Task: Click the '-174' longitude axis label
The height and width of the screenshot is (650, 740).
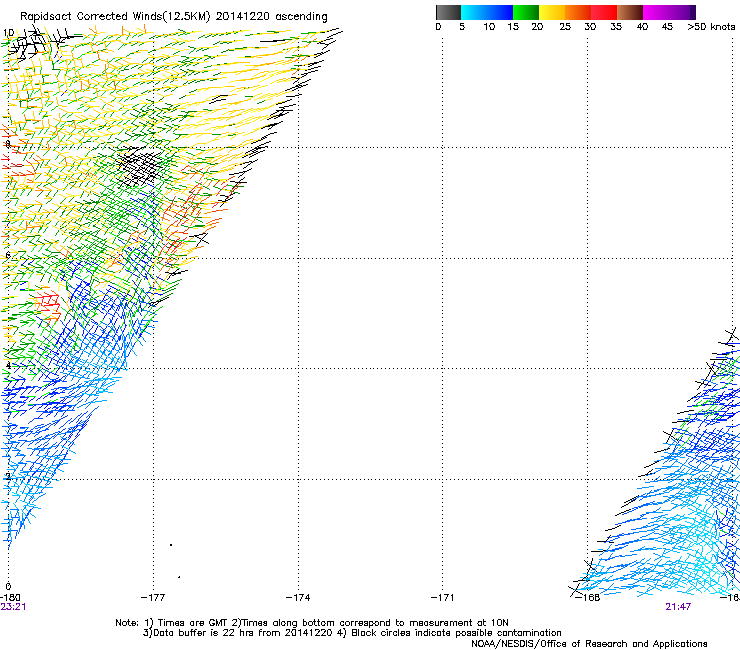Action: (298, 598)
